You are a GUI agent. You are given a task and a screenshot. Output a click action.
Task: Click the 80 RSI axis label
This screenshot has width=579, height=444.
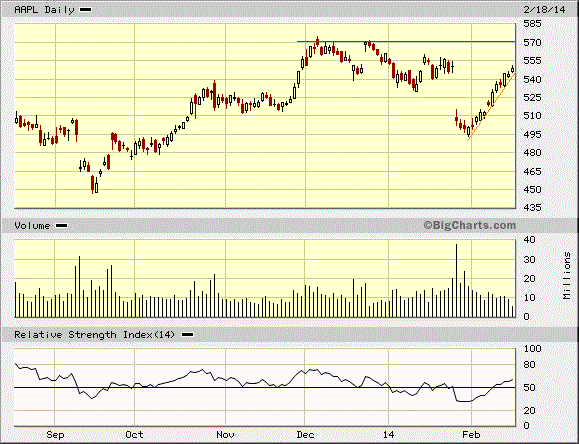pyautogui.click(x=530, y=365)
